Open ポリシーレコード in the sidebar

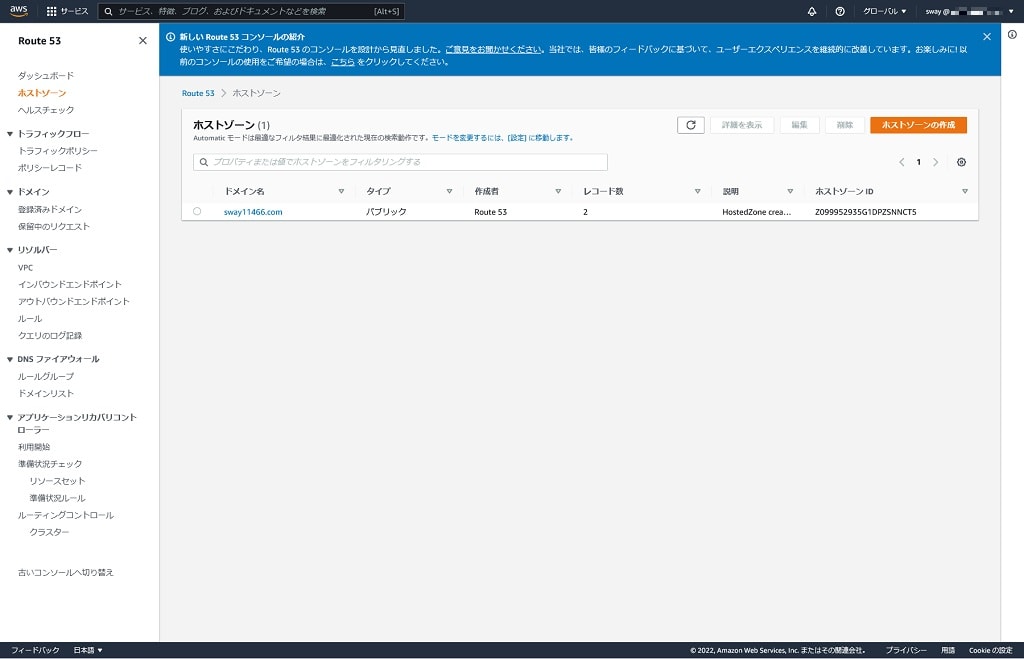[x=50, y=168]
